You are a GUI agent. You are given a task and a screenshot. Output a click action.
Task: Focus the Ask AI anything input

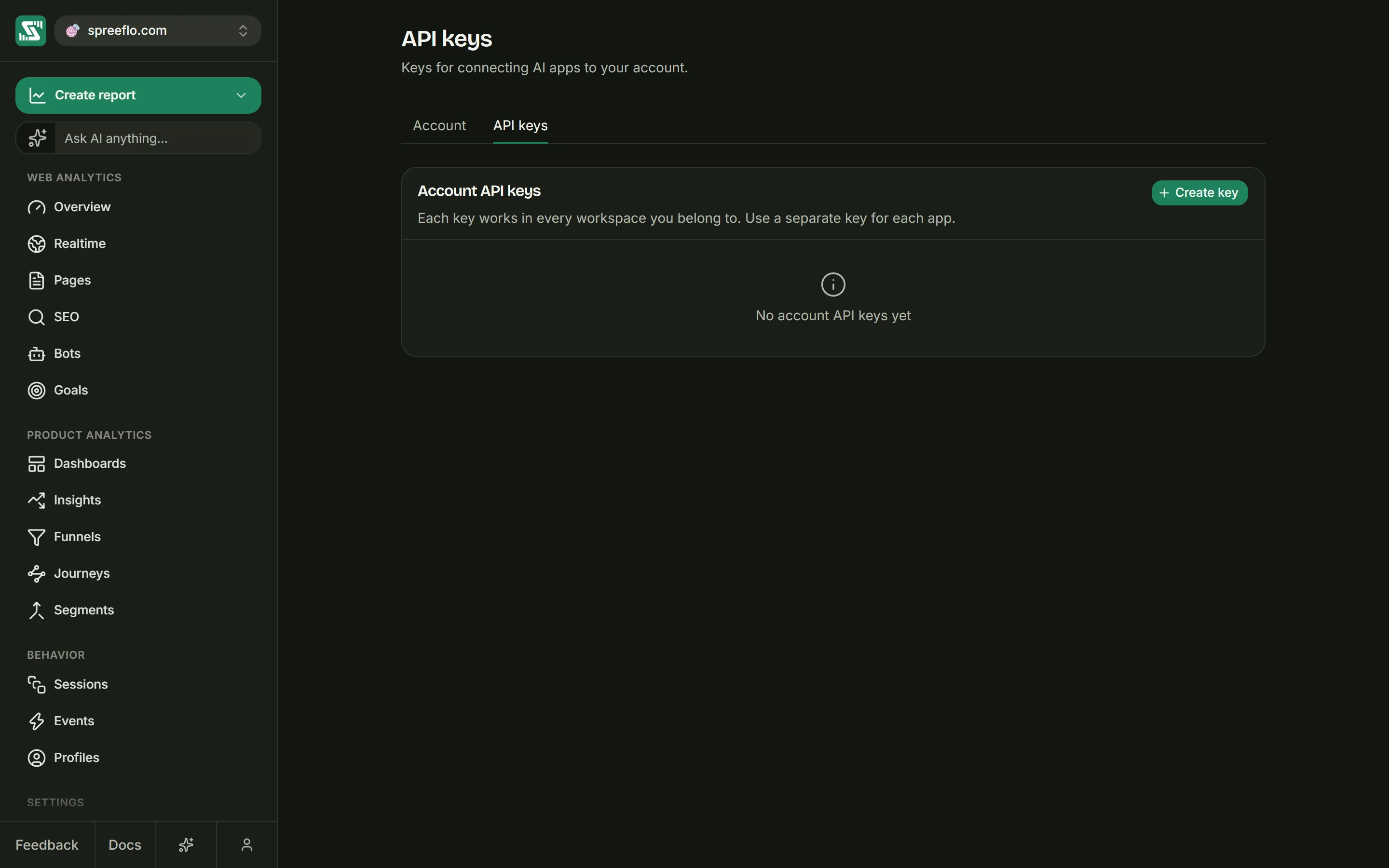157,138
